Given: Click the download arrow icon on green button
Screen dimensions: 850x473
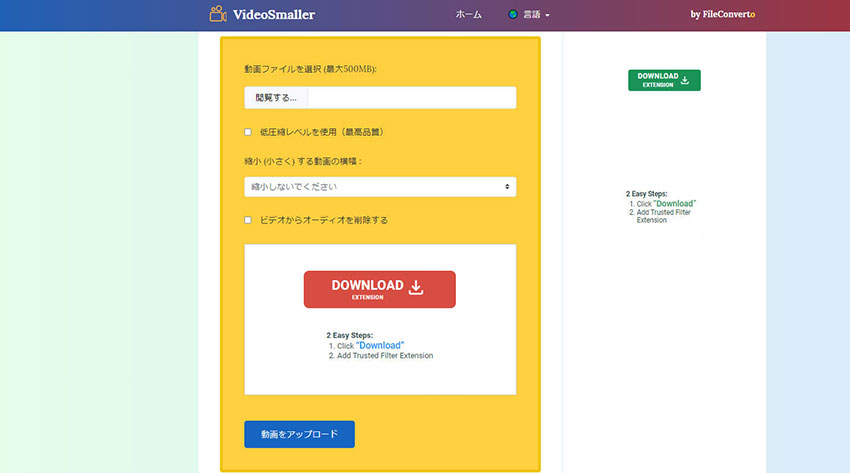Looking at the screenshot, I should coord(685,79).
